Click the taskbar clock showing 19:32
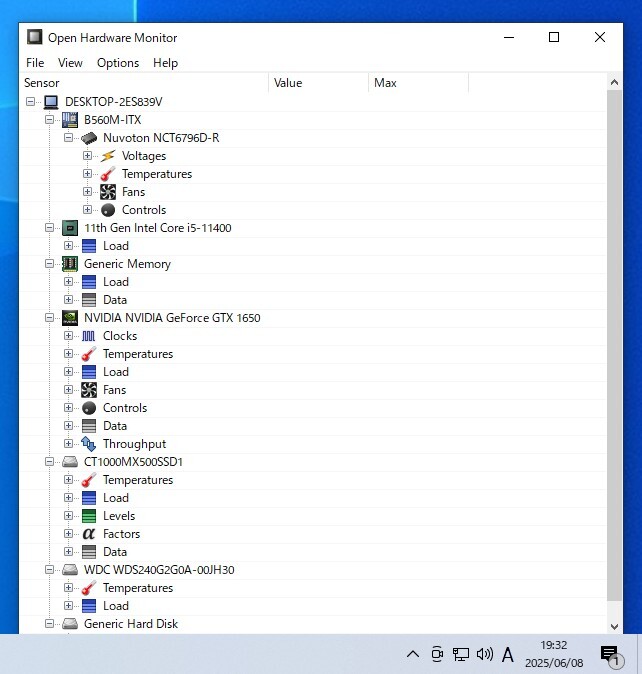The image size is (642, 674). click(554, 654)
